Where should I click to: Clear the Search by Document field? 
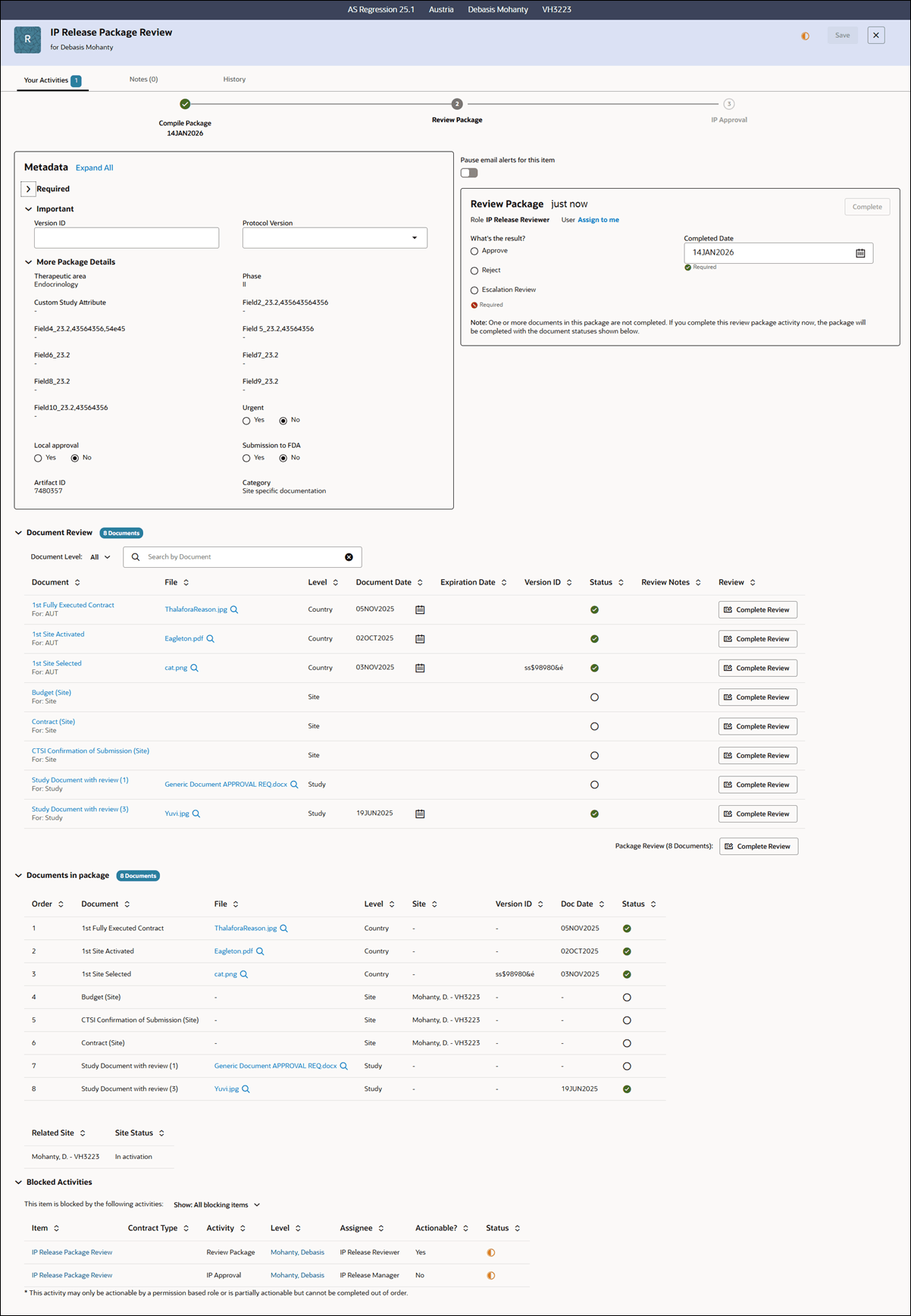tap(349, 557)
